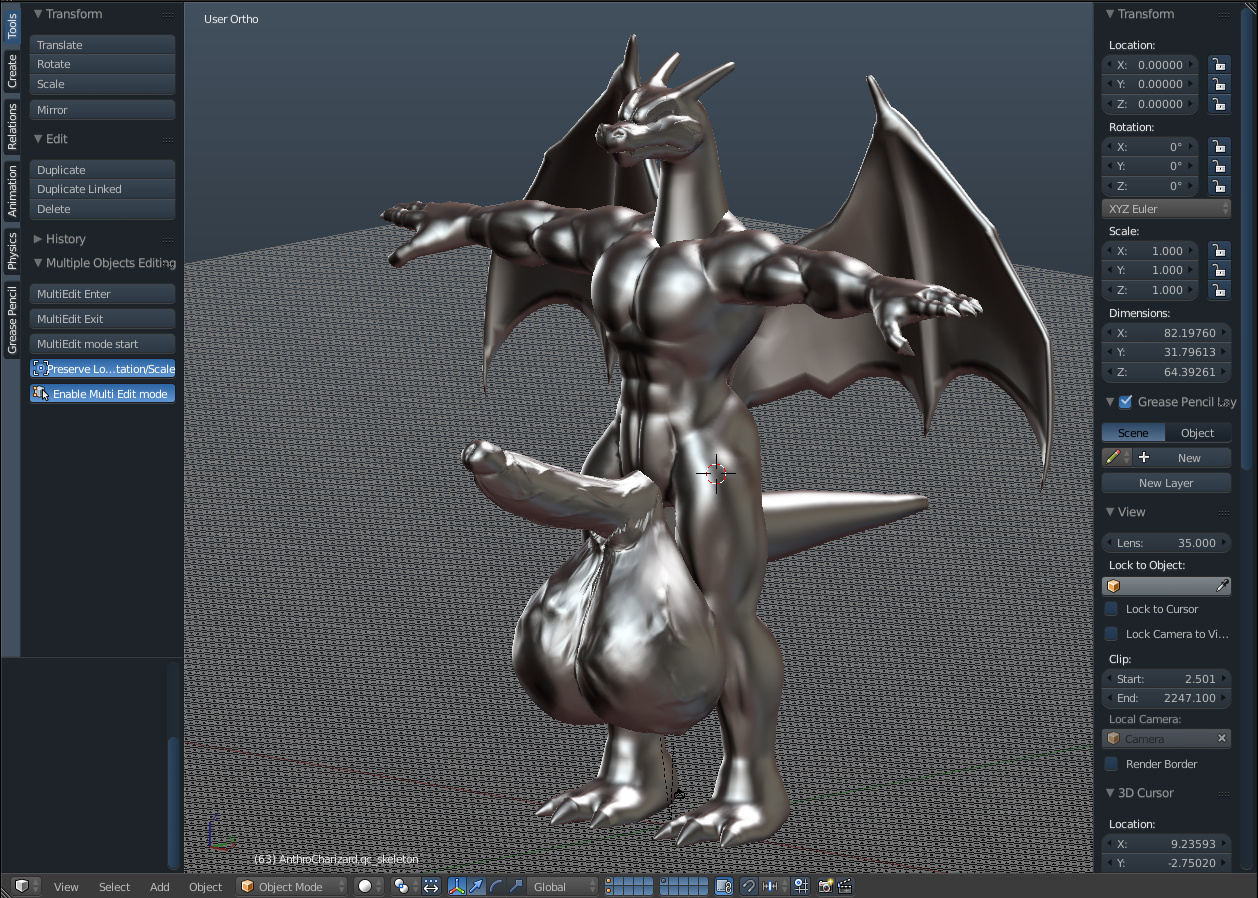Click the render OpenGL camera icon
Image resolution: width=1258 pixels, height=898 pixels.
click(x=826, y=886)
